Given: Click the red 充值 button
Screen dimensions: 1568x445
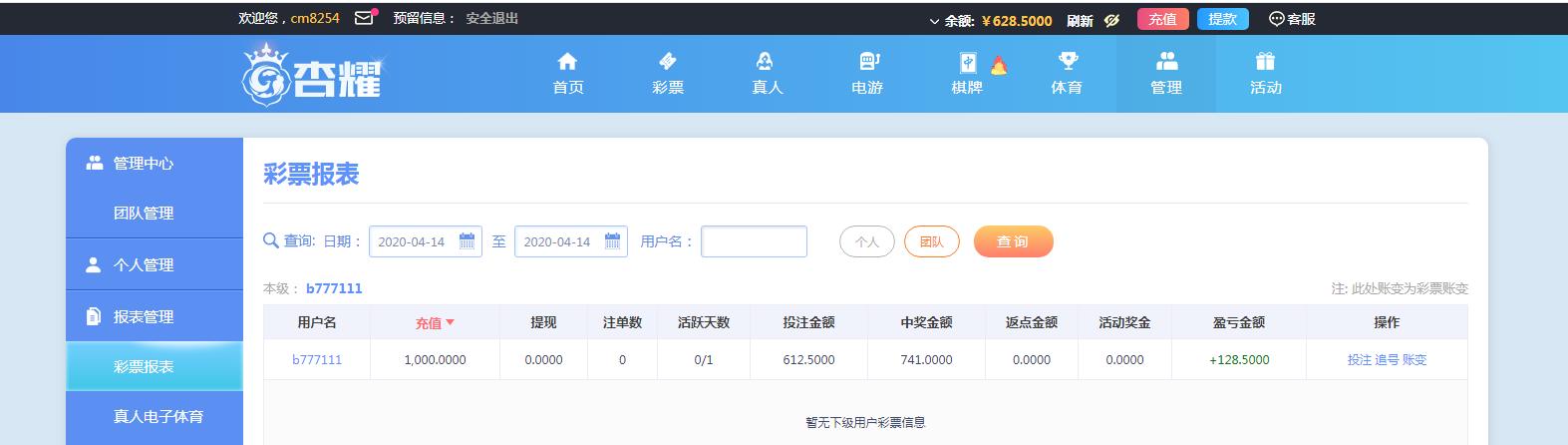Looking at the screenshot, I should pyautogui.click(x=1162, y=19).
